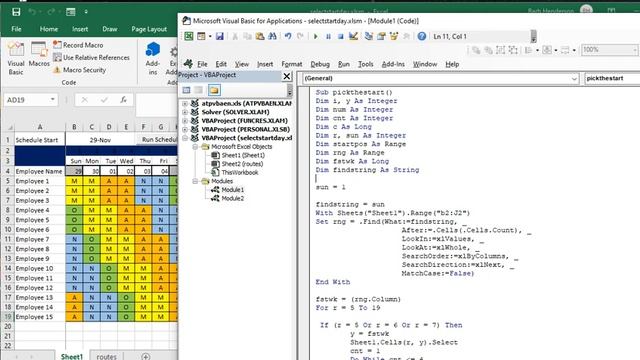Open the VBA Add-Ins menu
This screenshot has width=640, height=360.
[x=393, y=64]
